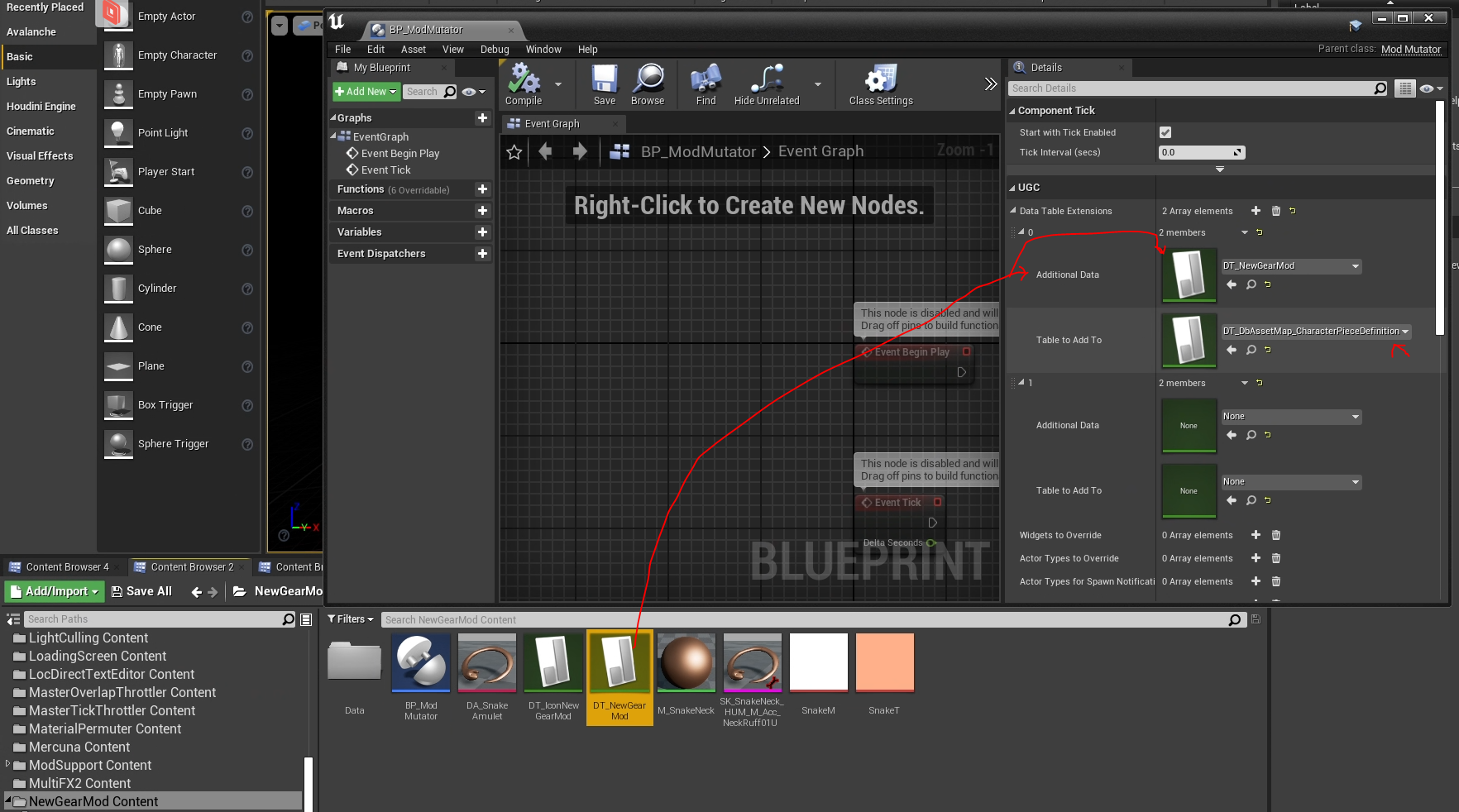Search icon in Details search field
1459x812 pixels.
tap(1380, 88)
